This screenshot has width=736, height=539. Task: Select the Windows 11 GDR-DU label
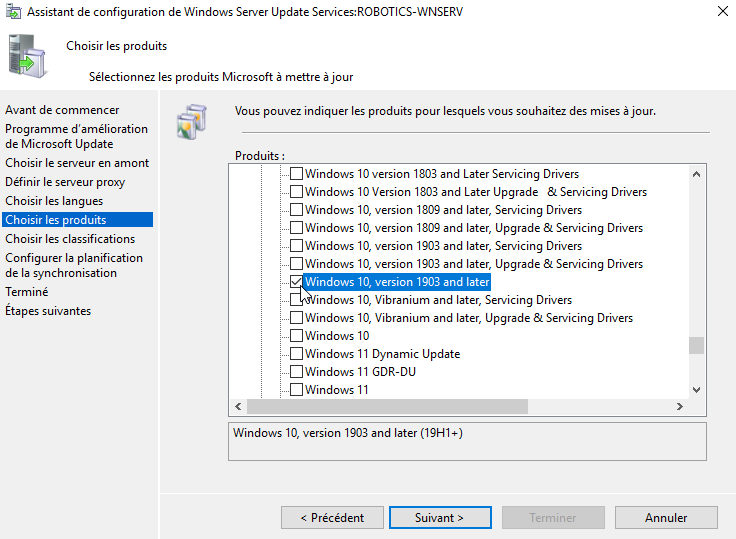pos(360,372)
